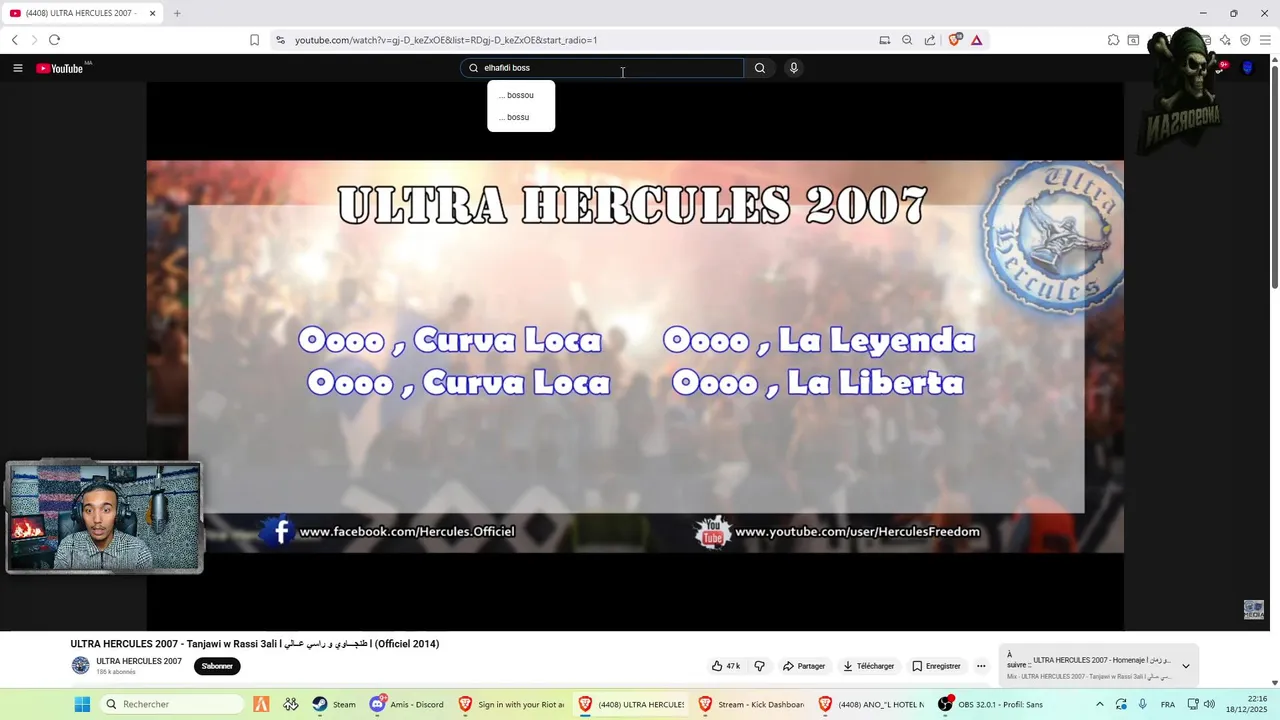Screen dimensions: 1280x720
Task: Open the YouTube account avatar
Action: click(x=1247, y=68)
